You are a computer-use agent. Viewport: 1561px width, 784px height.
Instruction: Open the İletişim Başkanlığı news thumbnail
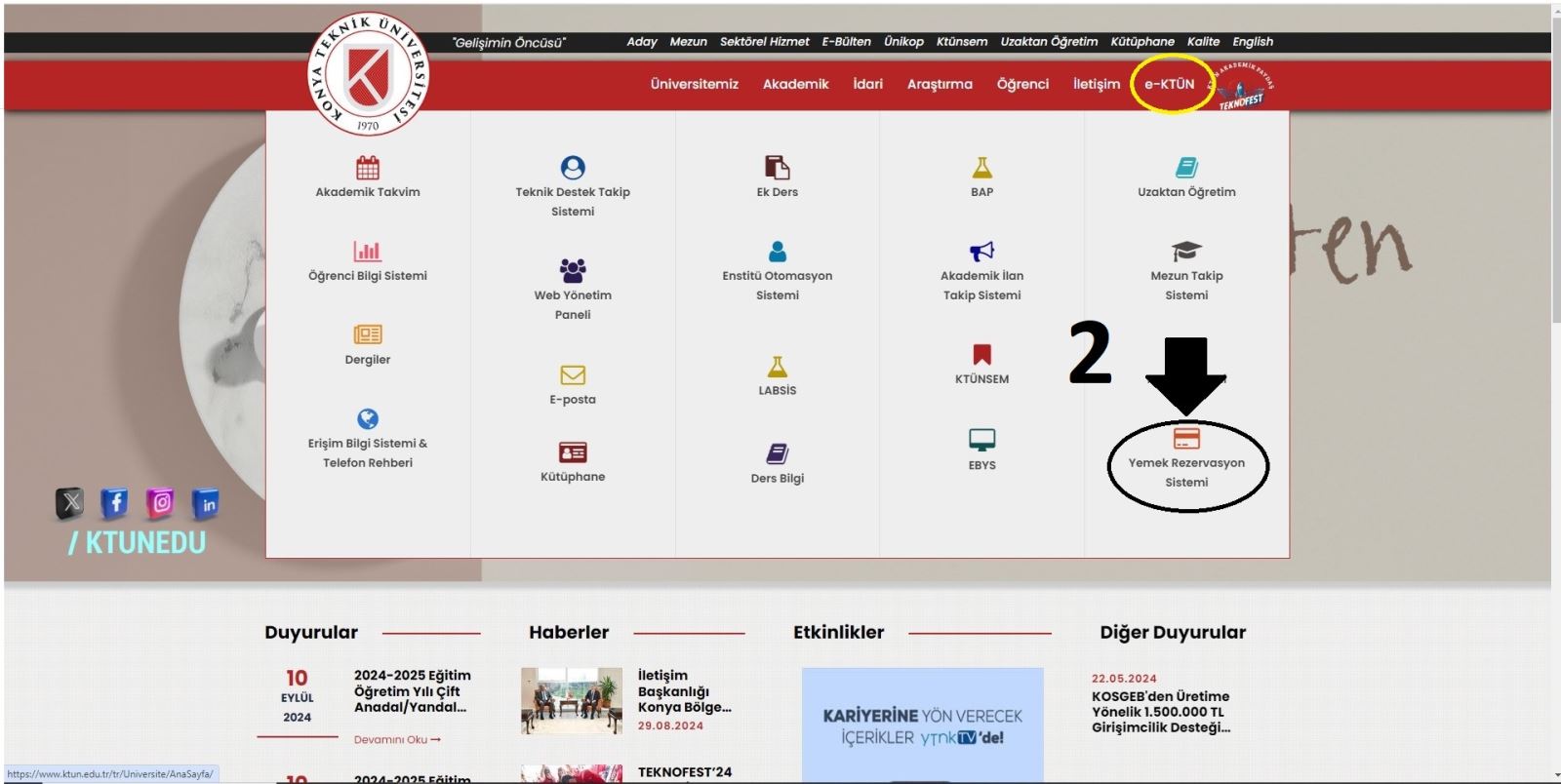click(x=572, y=700)
